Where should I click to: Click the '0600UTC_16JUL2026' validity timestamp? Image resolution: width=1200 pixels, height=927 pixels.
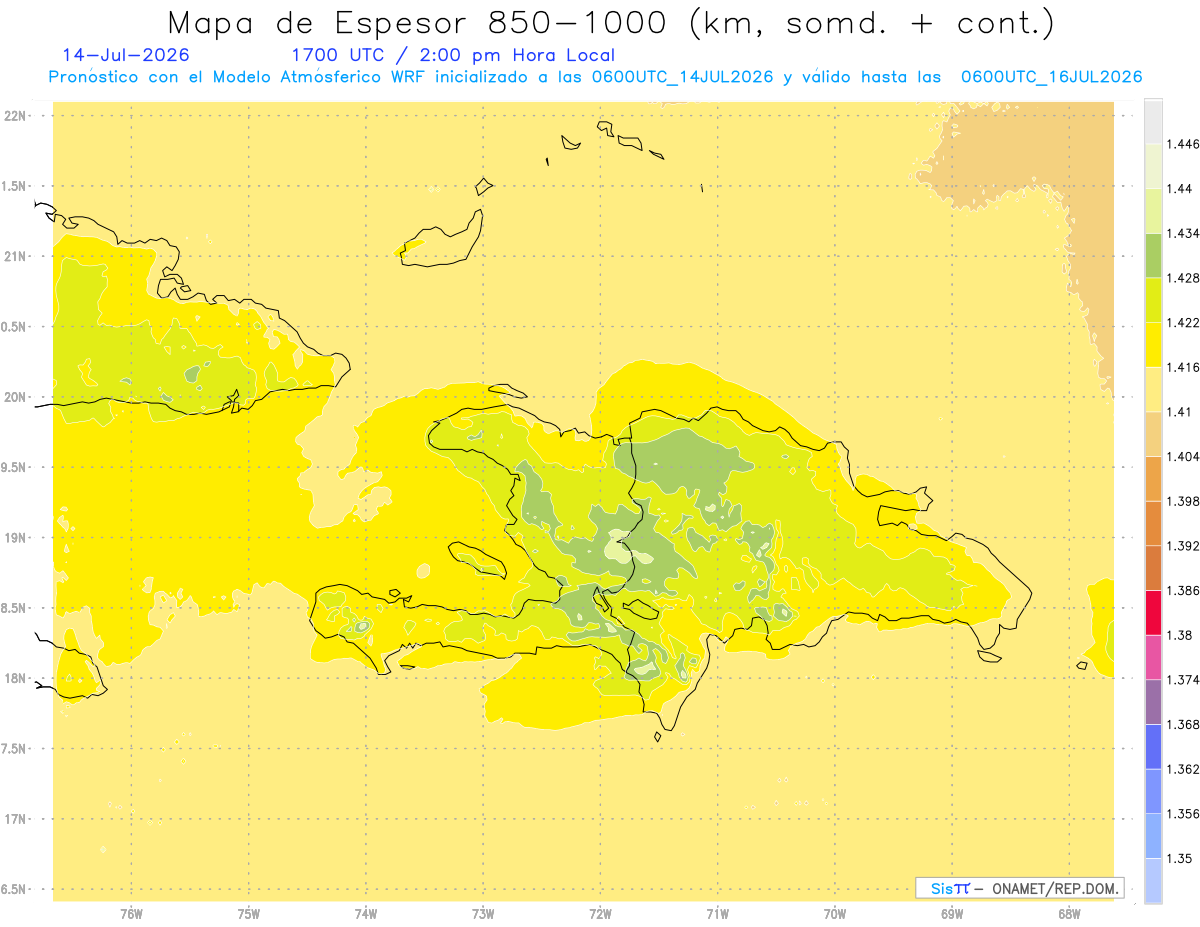[x=1051, y=77]
